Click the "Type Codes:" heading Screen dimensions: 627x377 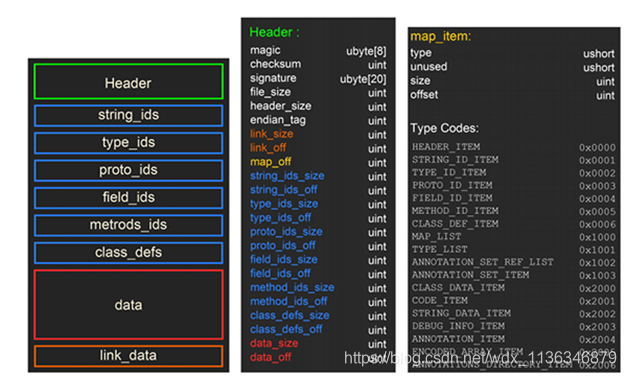(x=445, y=128)
